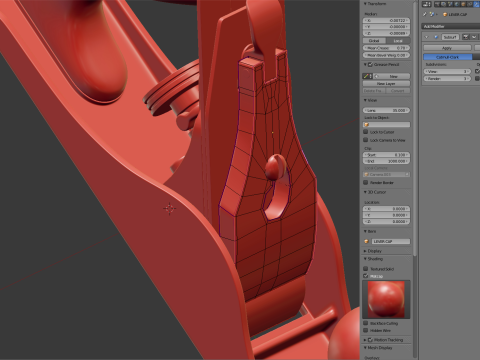Click the Subsurf modifier type icon
The image size is (480, 360).
point(436,37)
